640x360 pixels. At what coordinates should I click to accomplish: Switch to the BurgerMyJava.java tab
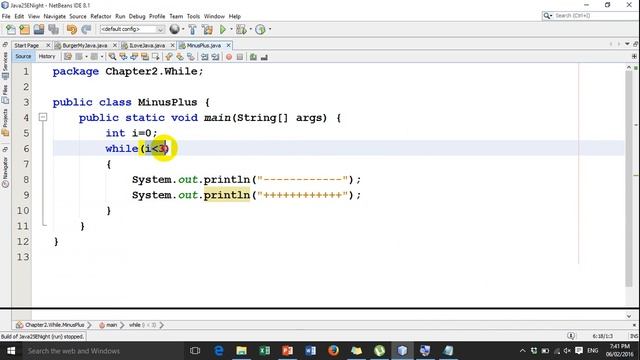tap(85, 45)
